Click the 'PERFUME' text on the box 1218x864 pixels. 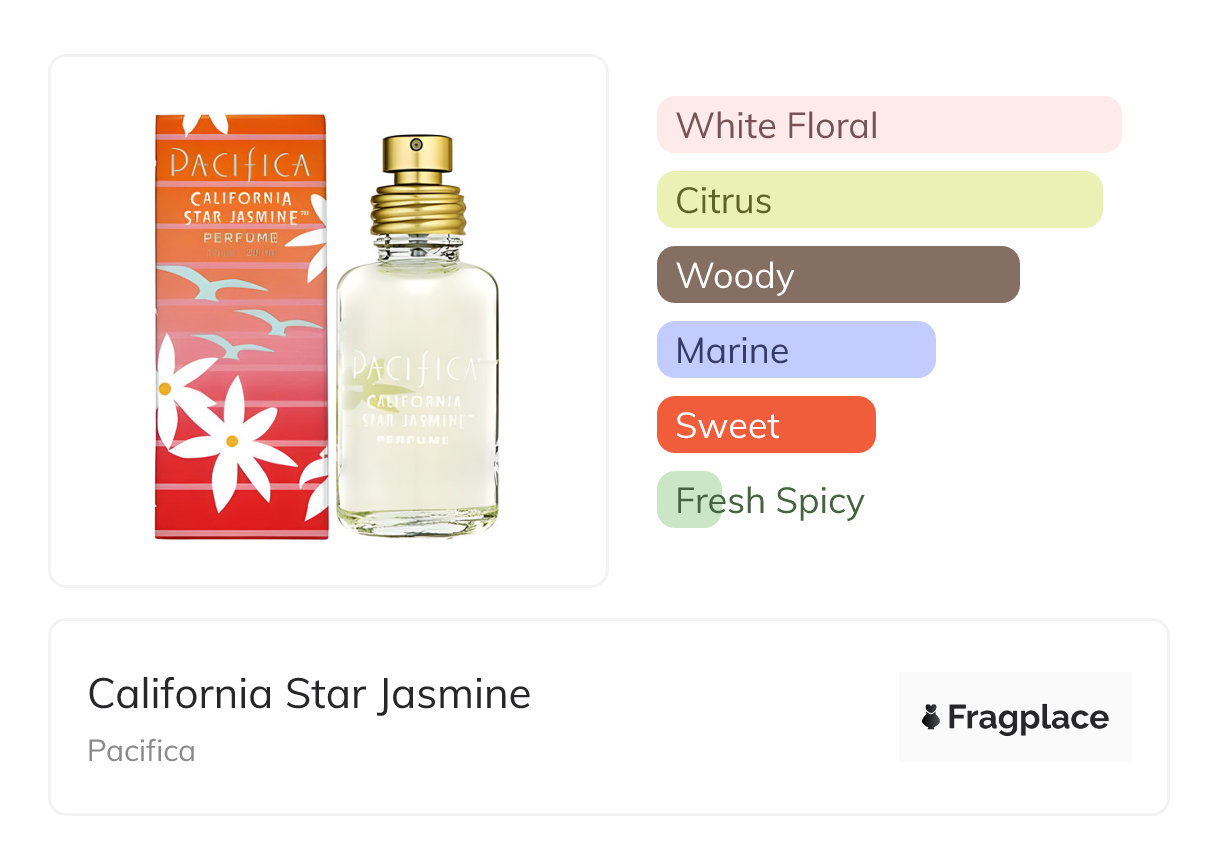pos(241,237)
